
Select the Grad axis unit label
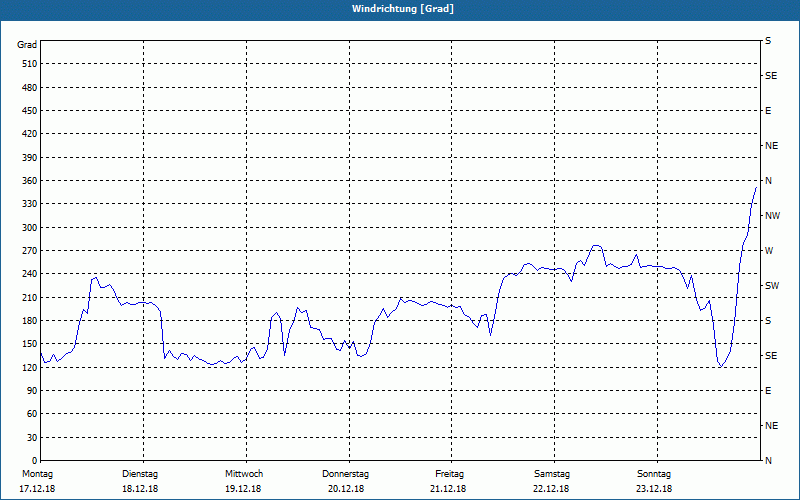27,45
